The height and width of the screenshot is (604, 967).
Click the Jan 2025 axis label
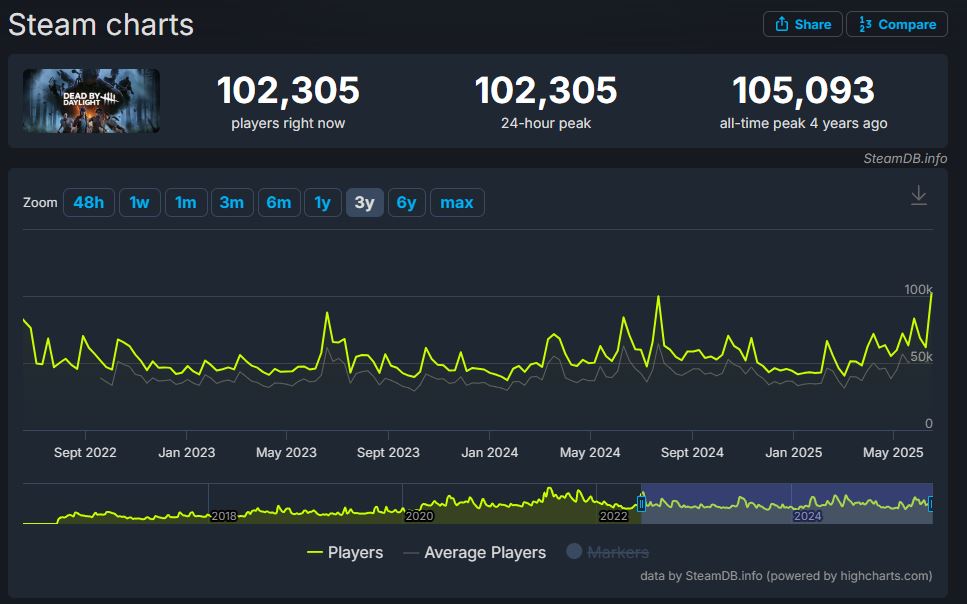794,452
